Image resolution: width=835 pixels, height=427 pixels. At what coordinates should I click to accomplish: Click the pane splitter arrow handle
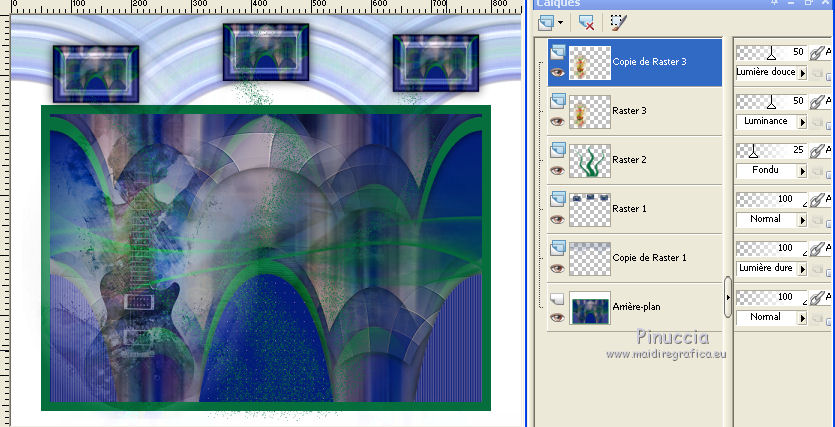click(x=728, y=297)
